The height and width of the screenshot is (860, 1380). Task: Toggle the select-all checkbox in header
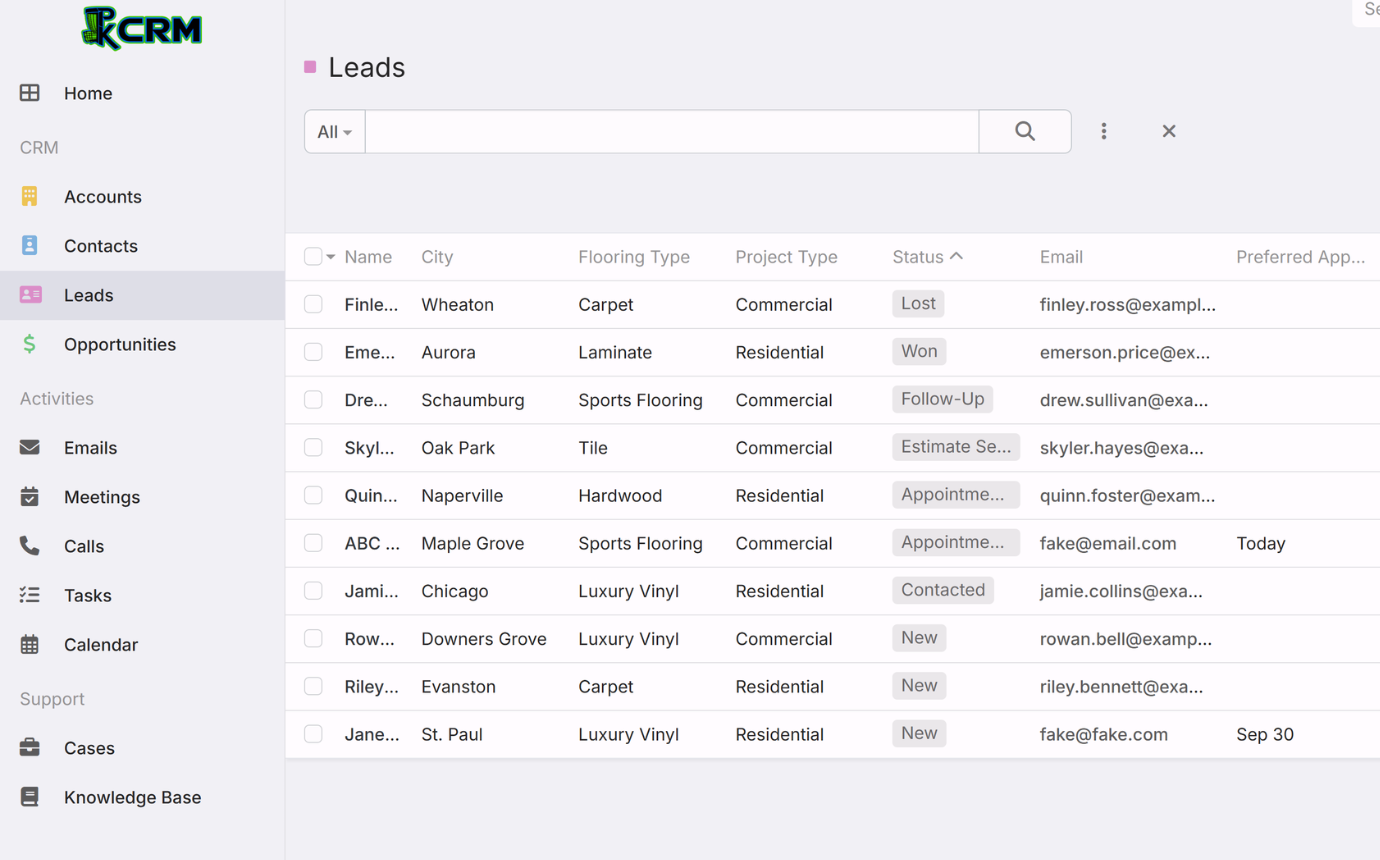(313, 257)
